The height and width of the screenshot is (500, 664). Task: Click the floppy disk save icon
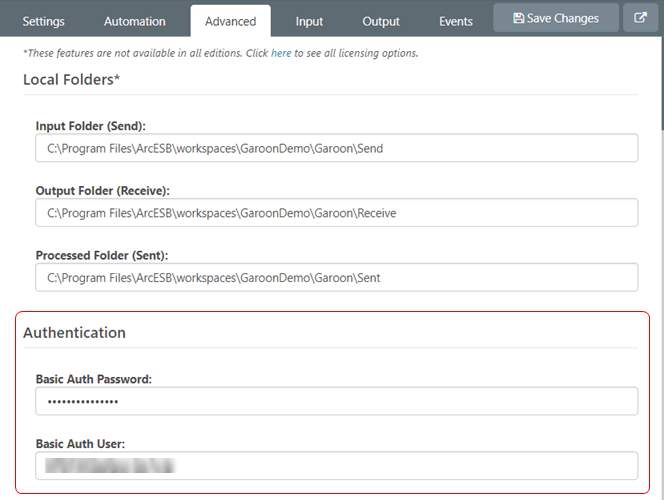(x=518, y=18)
